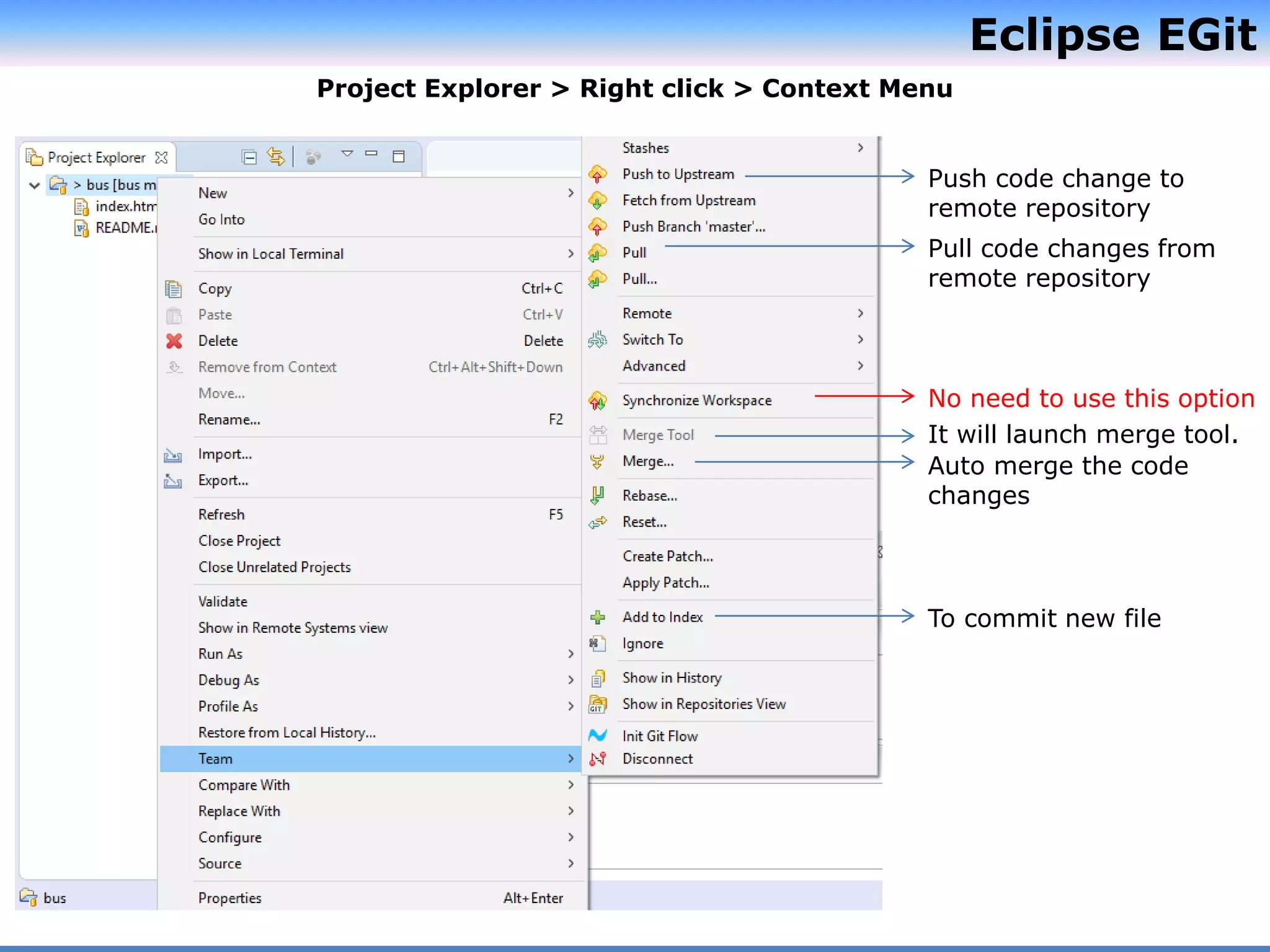The width and height of the screenshot is (1270, 952).
Task: Click the Rebase icon in Team menu
Action: tap(597, 495)
